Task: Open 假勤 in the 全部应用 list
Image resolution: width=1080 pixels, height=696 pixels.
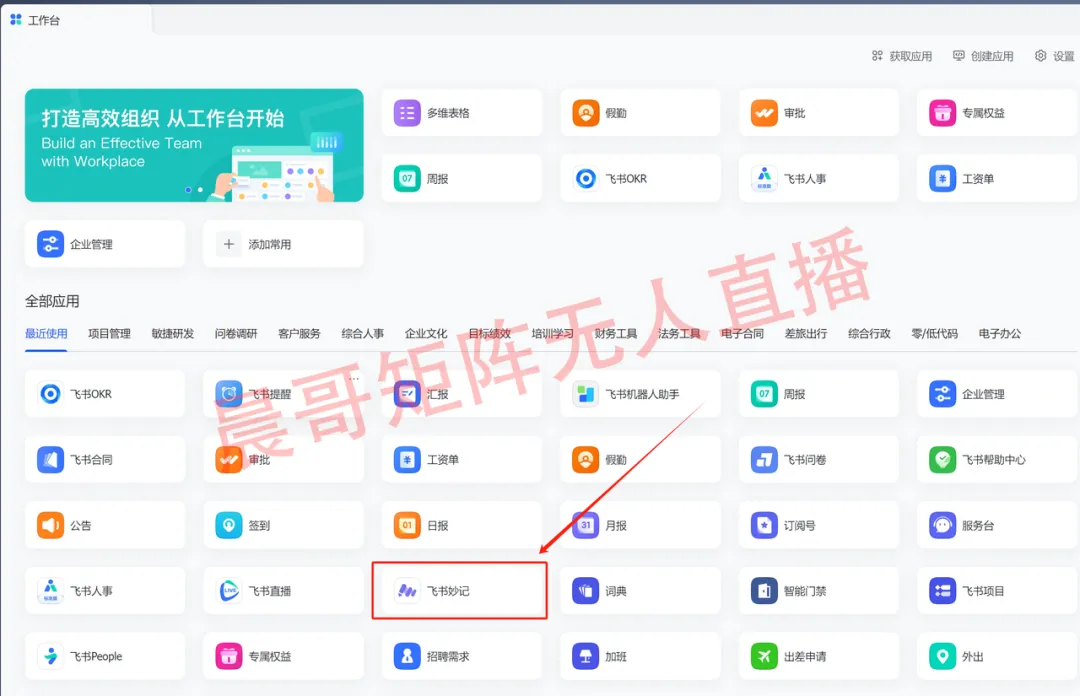Action: (640, 460)
